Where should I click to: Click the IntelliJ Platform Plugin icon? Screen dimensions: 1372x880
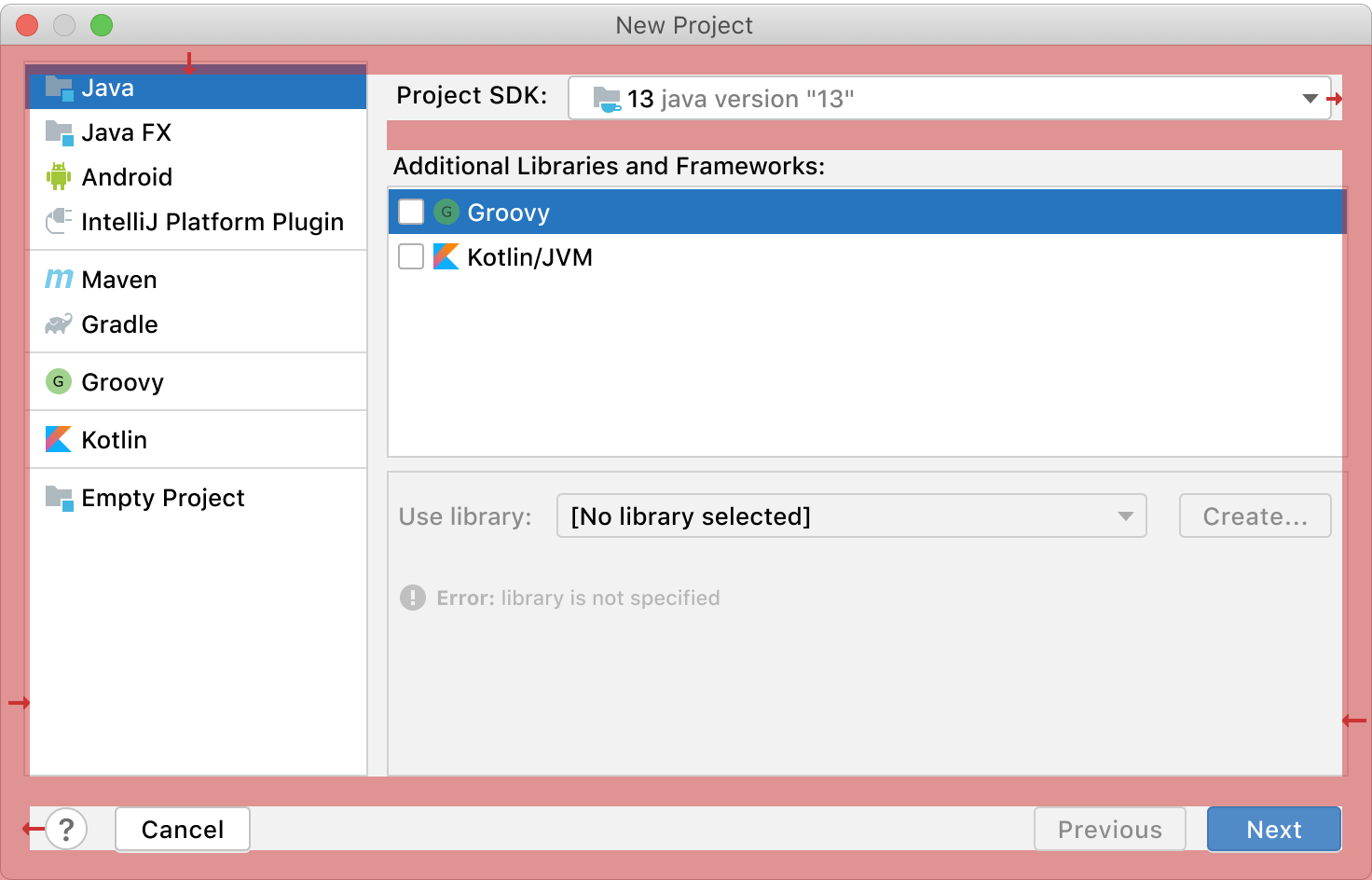tap(59, 221)
